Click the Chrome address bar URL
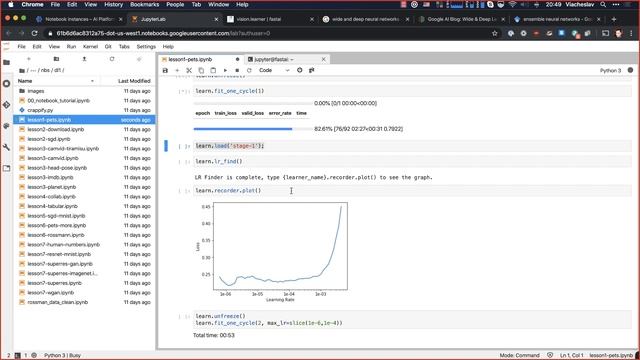This screenshot has height=360, width=640. pyautogui.click(x=163, y=33)
